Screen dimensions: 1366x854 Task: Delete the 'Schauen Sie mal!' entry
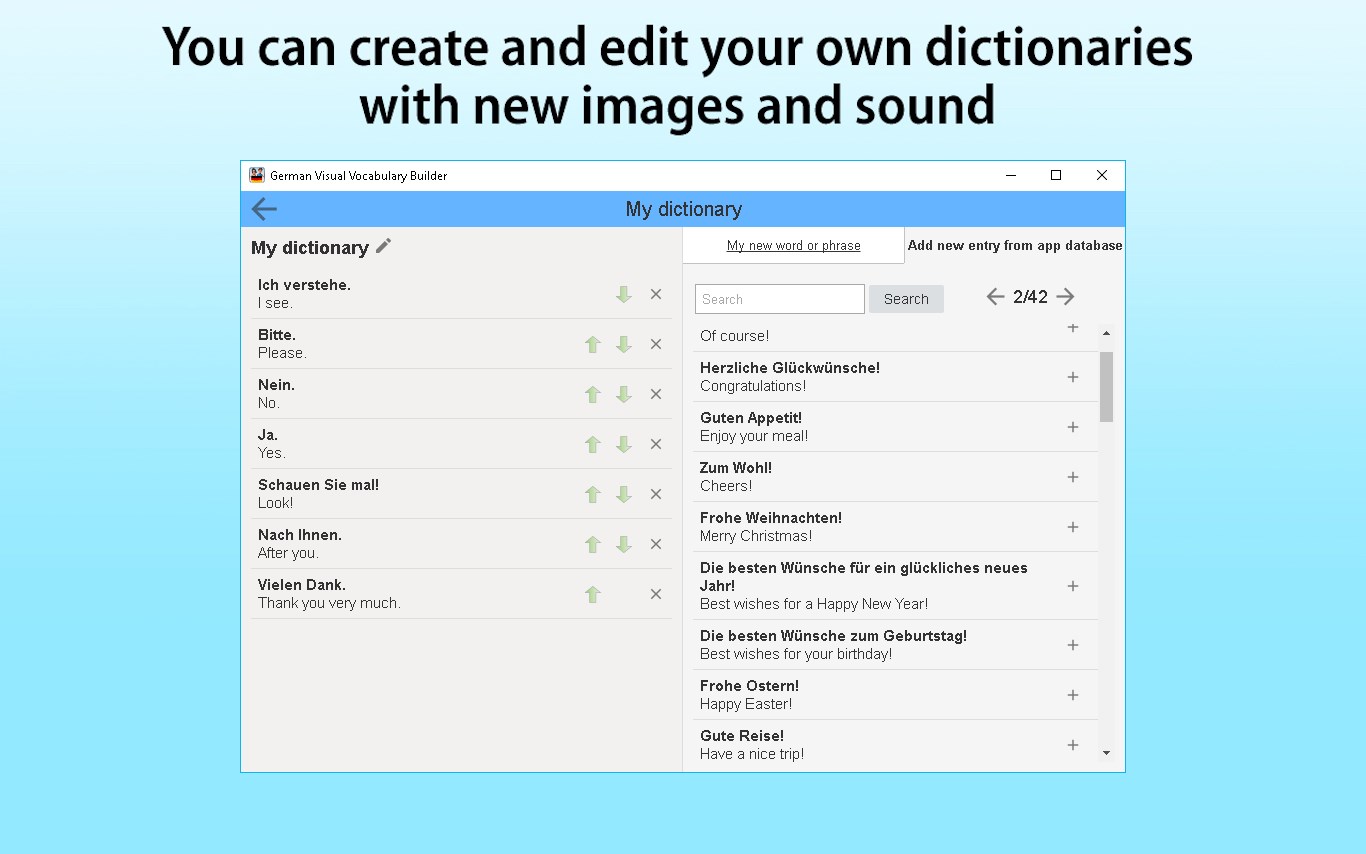tap(656, 494)
